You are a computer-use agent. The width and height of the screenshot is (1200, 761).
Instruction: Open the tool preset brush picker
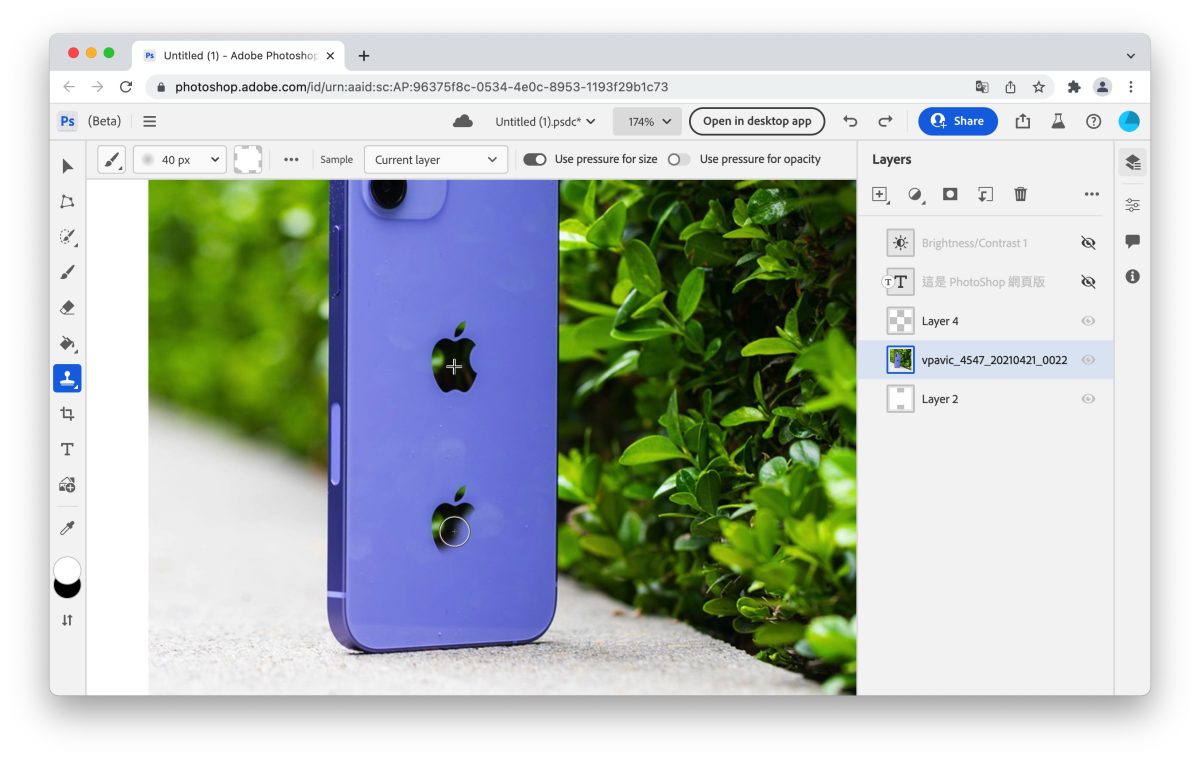(112, 159)
